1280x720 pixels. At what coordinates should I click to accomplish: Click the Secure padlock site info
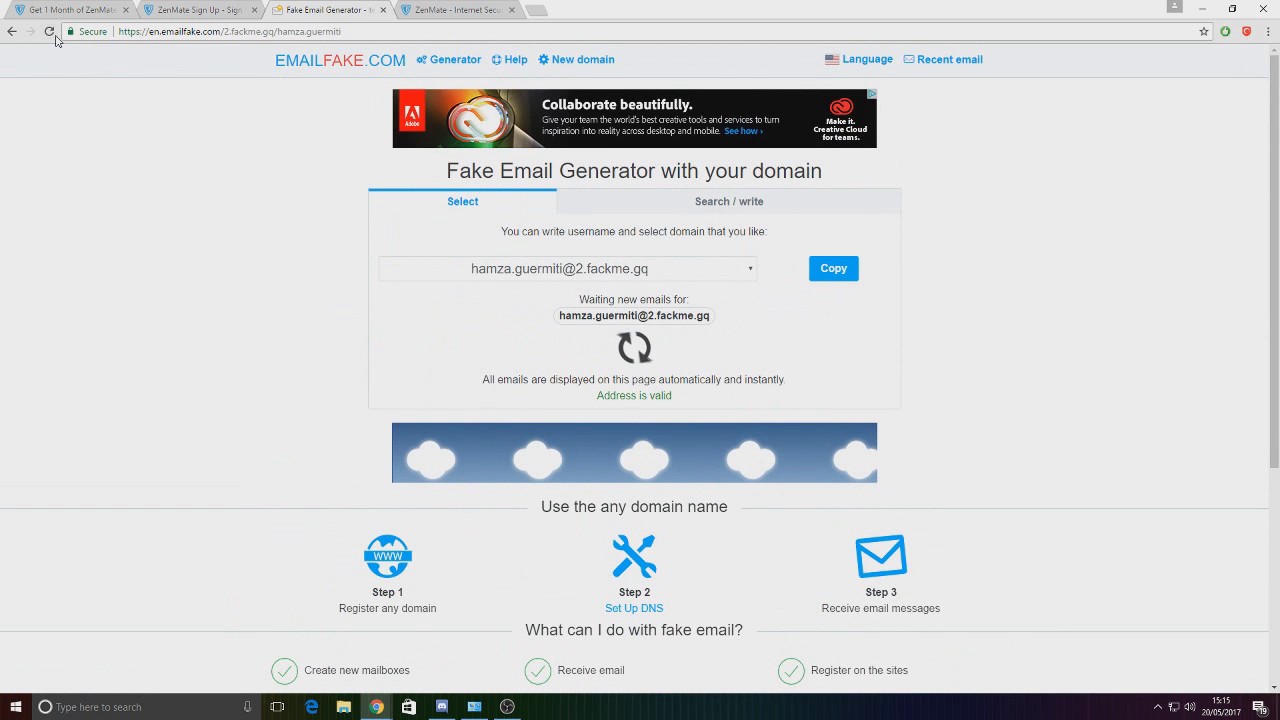tap(86, 32)
